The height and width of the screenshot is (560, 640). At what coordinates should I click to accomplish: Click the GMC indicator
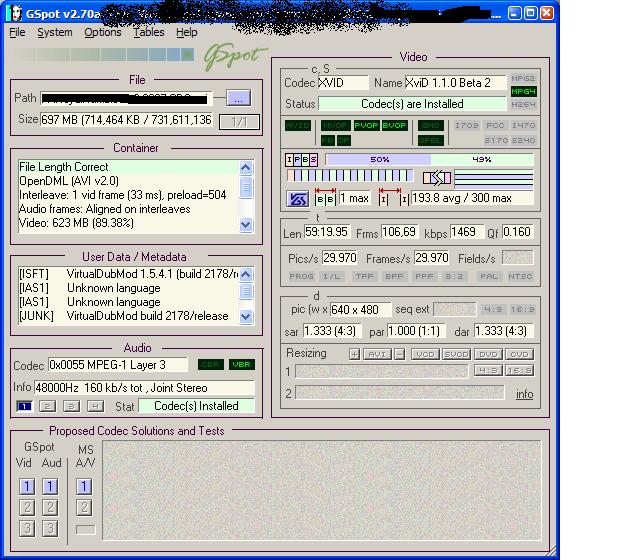point(431,125)
